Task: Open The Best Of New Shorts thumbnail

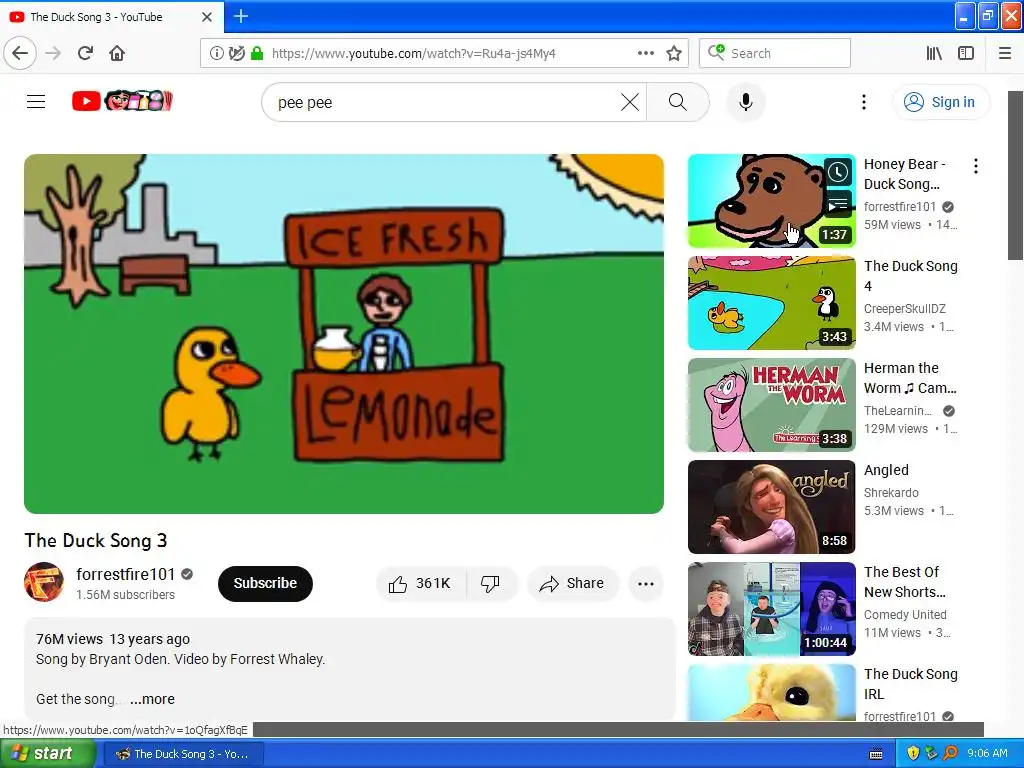Action: [x=771, y=609]
